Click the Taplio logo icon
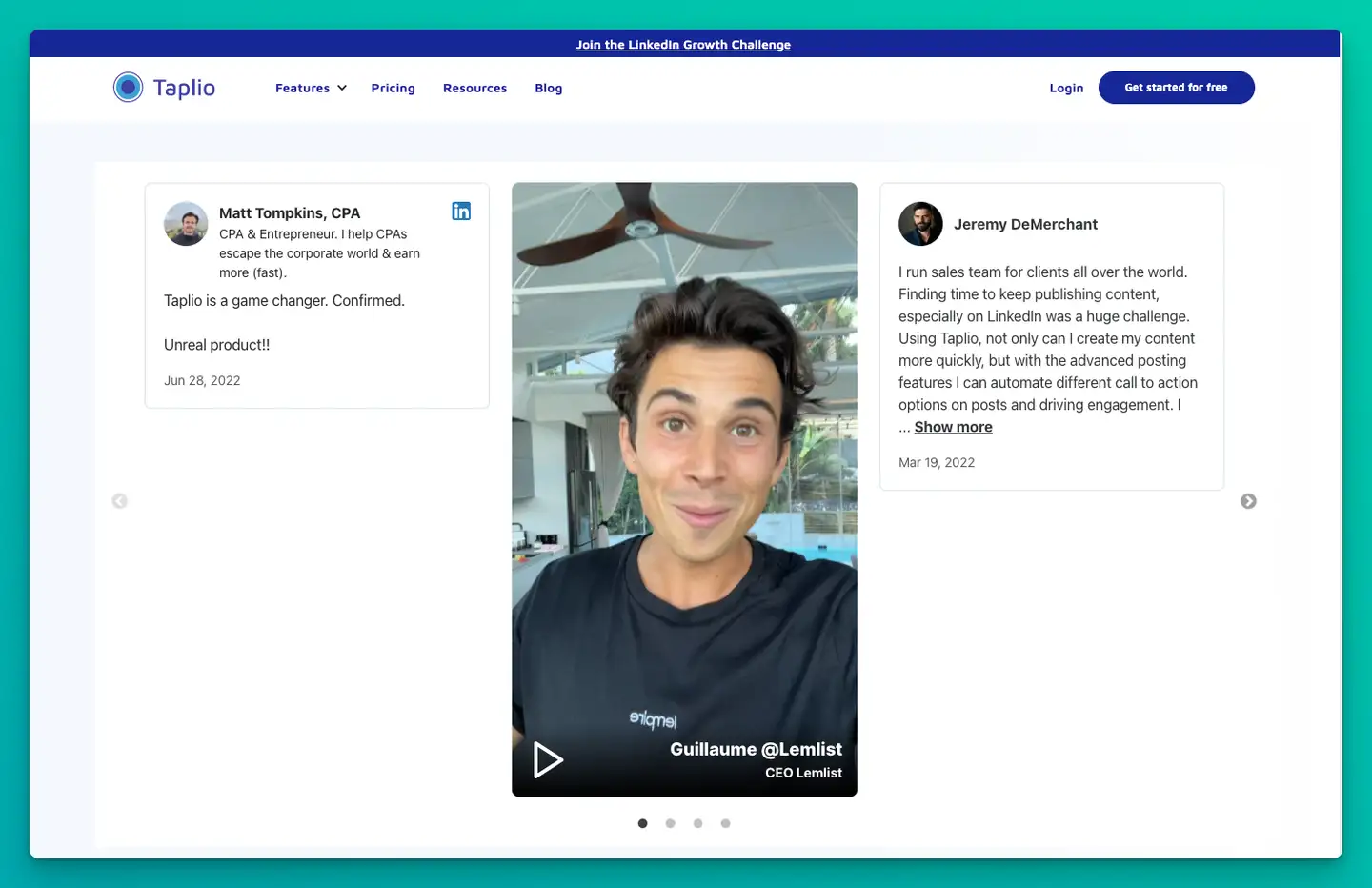The width and height of the screenshot is (1372, 888). tap(128, 87)
